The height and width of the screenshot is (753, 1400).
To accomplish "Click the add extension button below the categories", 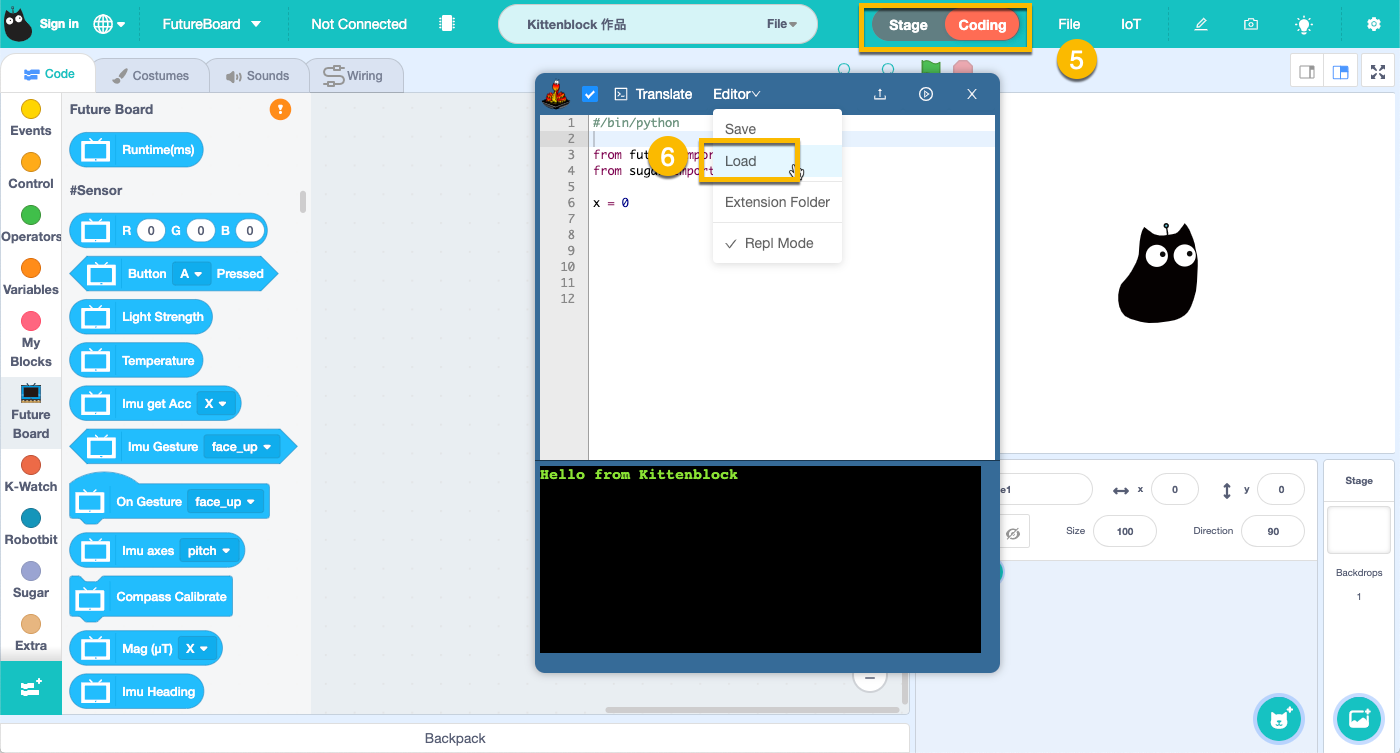I will [x=31, y=688].
